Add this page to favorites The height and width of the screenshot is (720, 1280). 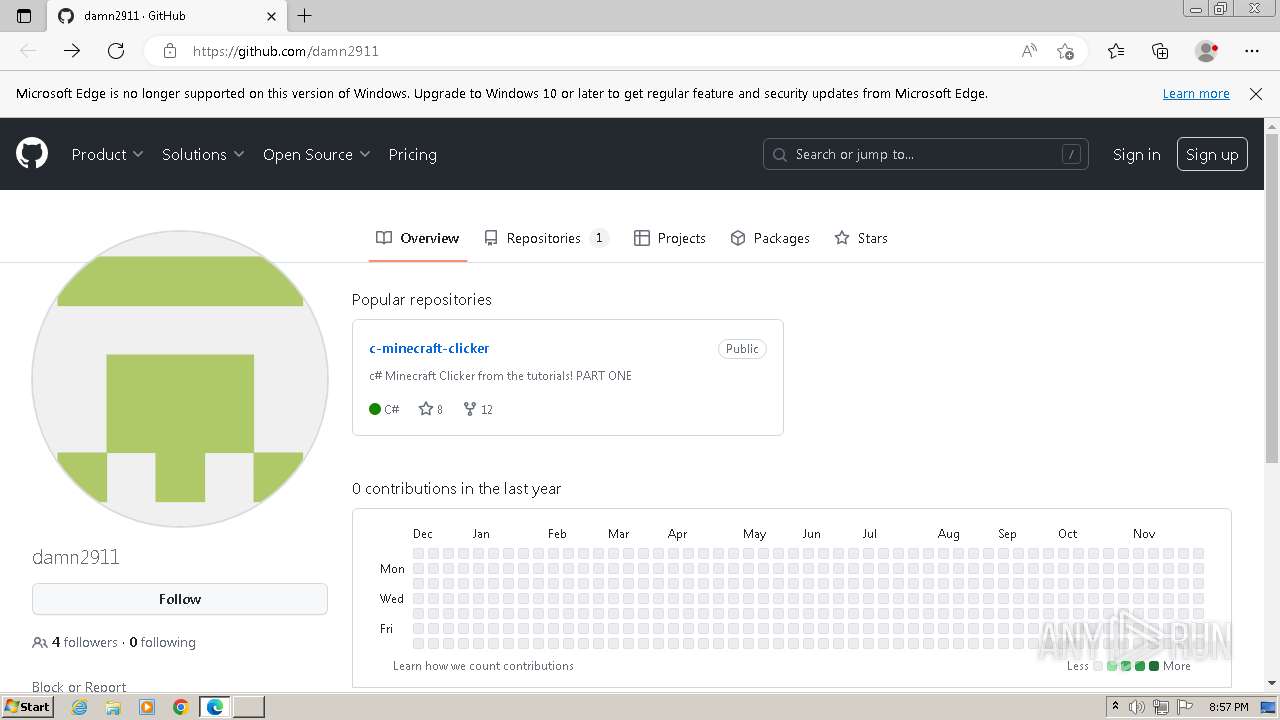pos(1065,51)
